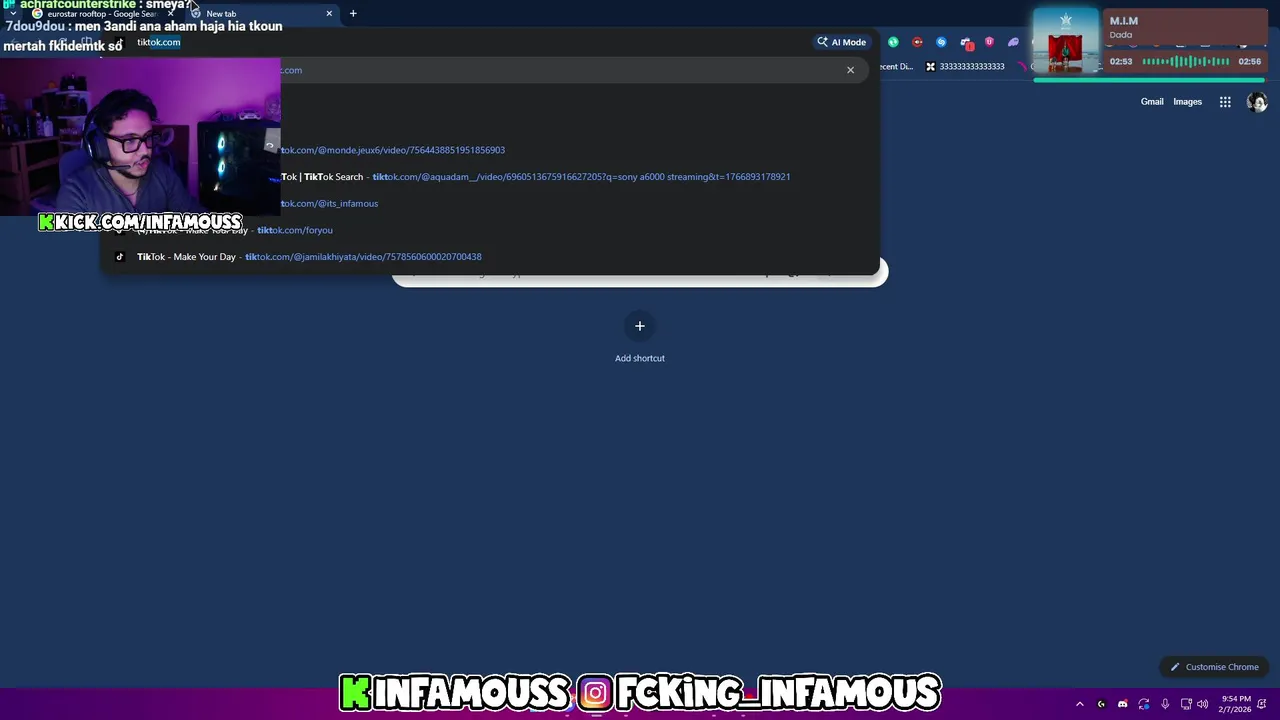This screenshot has width=1280, height=720.
Task: Click the purple extension icon
Action: 1013,42
